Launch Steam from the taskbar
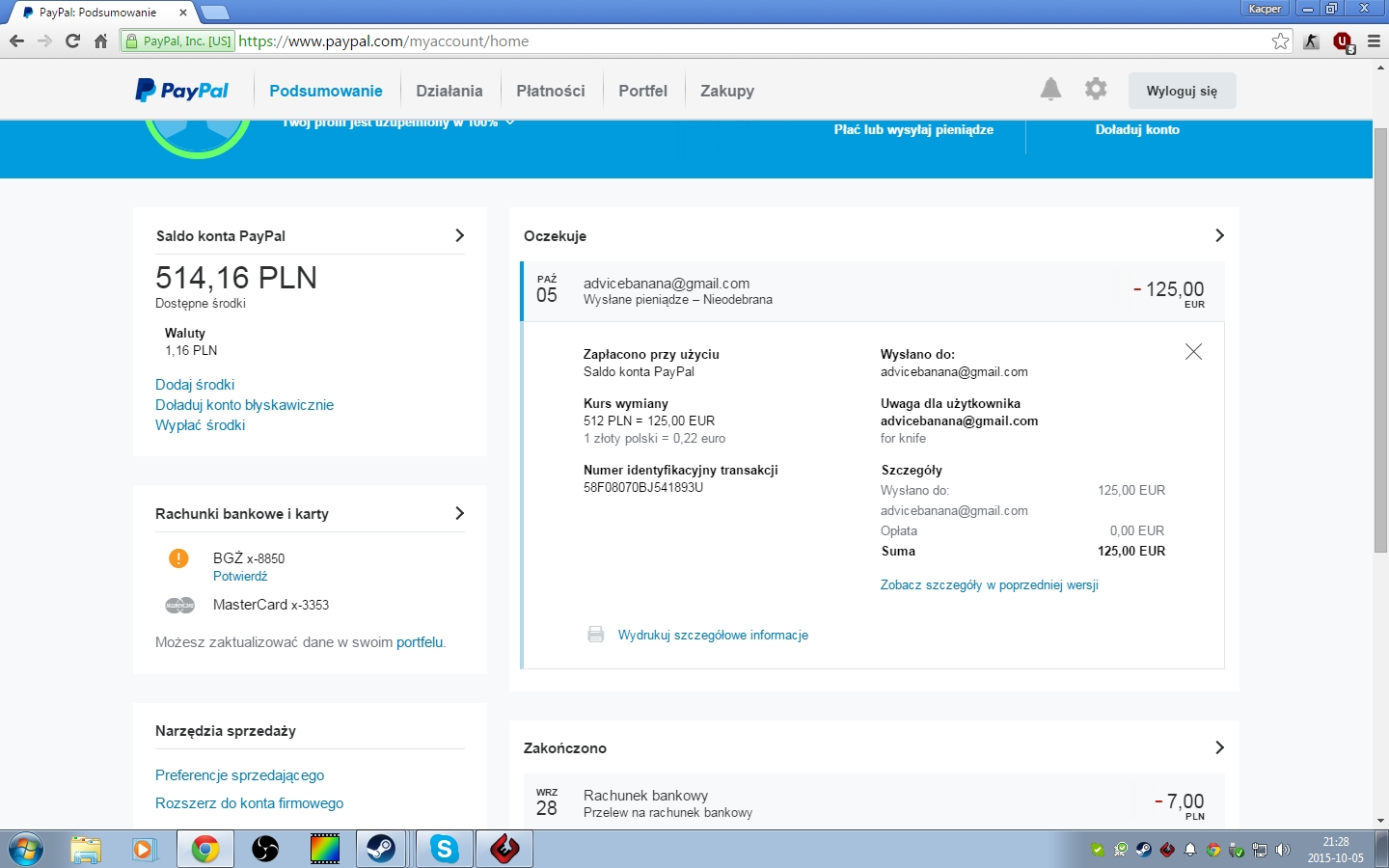This screenshot has height=868, width=1389. pos(381,849)
